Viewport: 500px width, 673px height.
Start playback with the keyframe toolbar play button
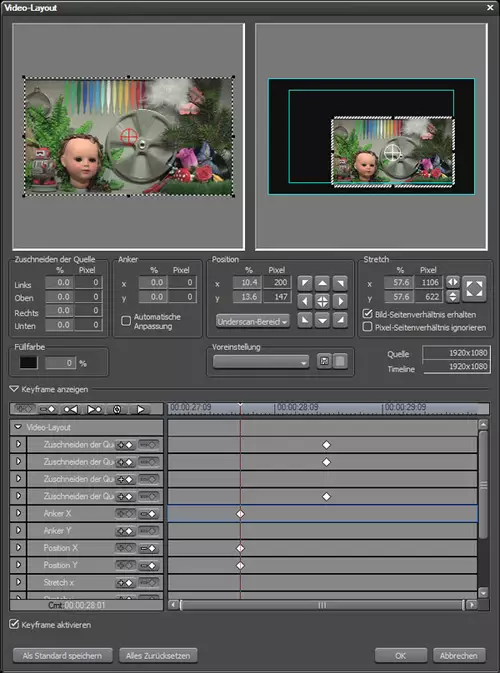tap(140, 409)
